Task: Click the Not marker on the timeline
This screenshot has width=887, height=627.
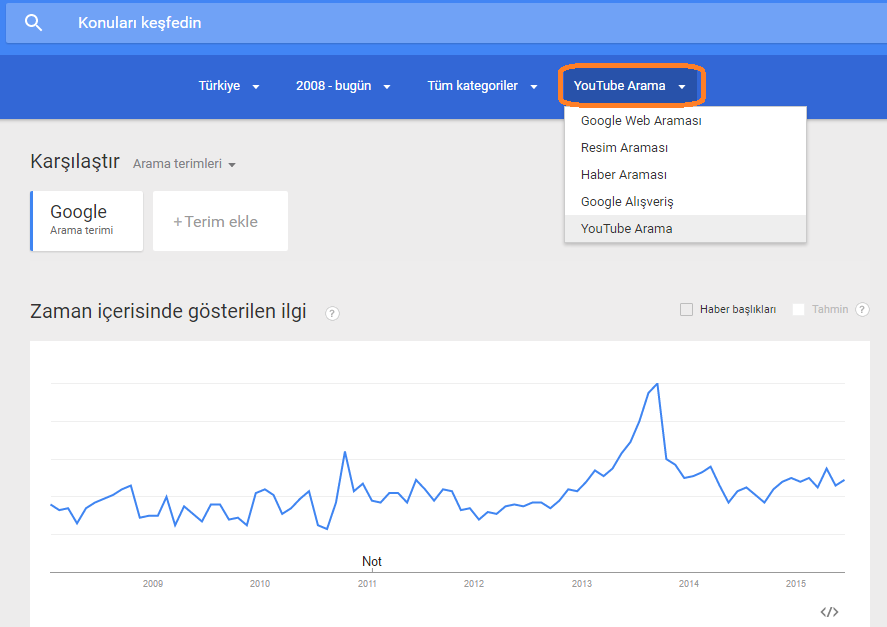Action: click(372, 561)
